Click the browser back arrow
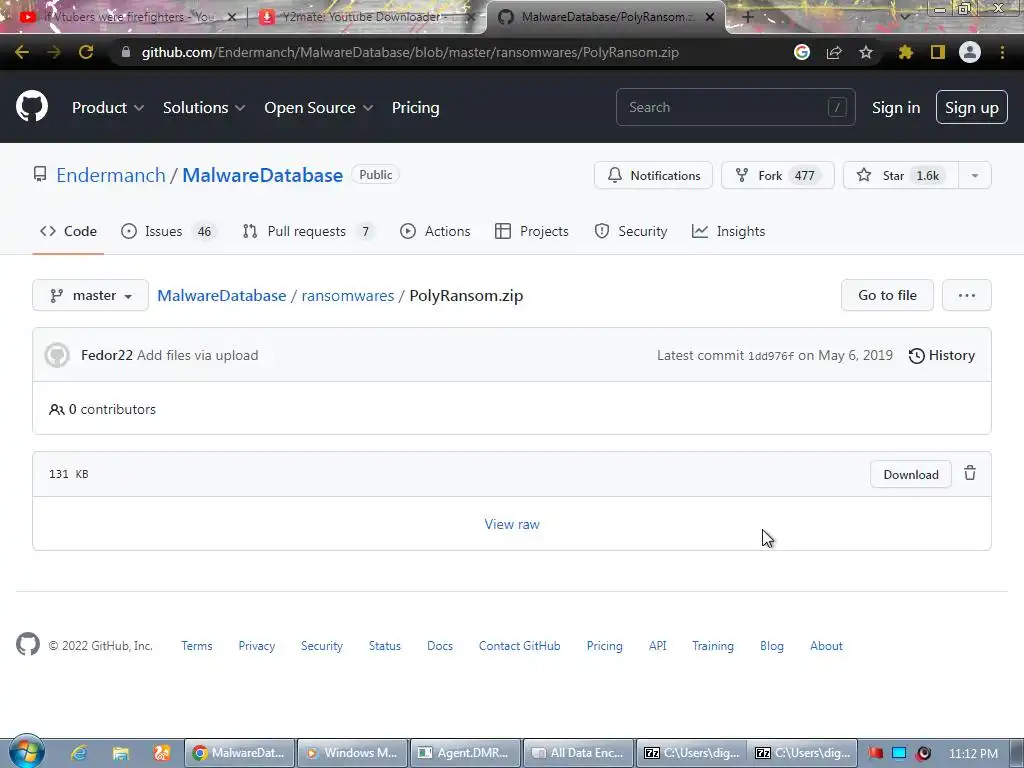The image size is (1024, 768). click(x=22, y=52)
